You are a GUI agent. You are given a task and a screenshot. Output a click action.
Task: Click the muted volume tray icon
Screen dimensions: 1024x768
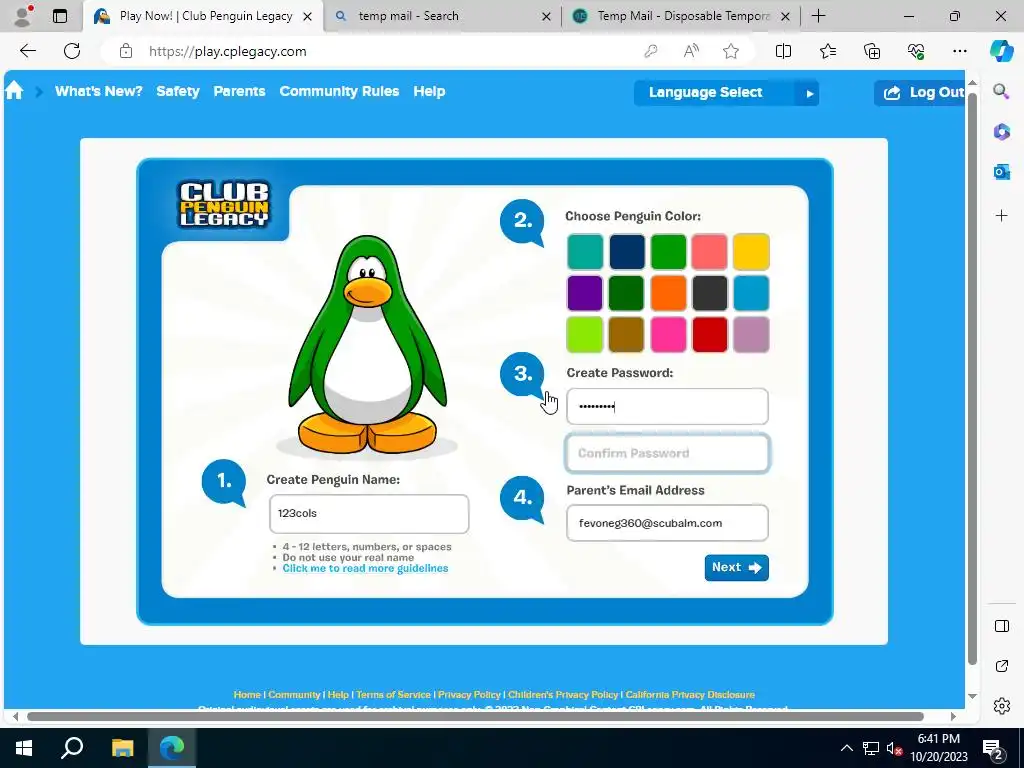[x=894, y=748]
